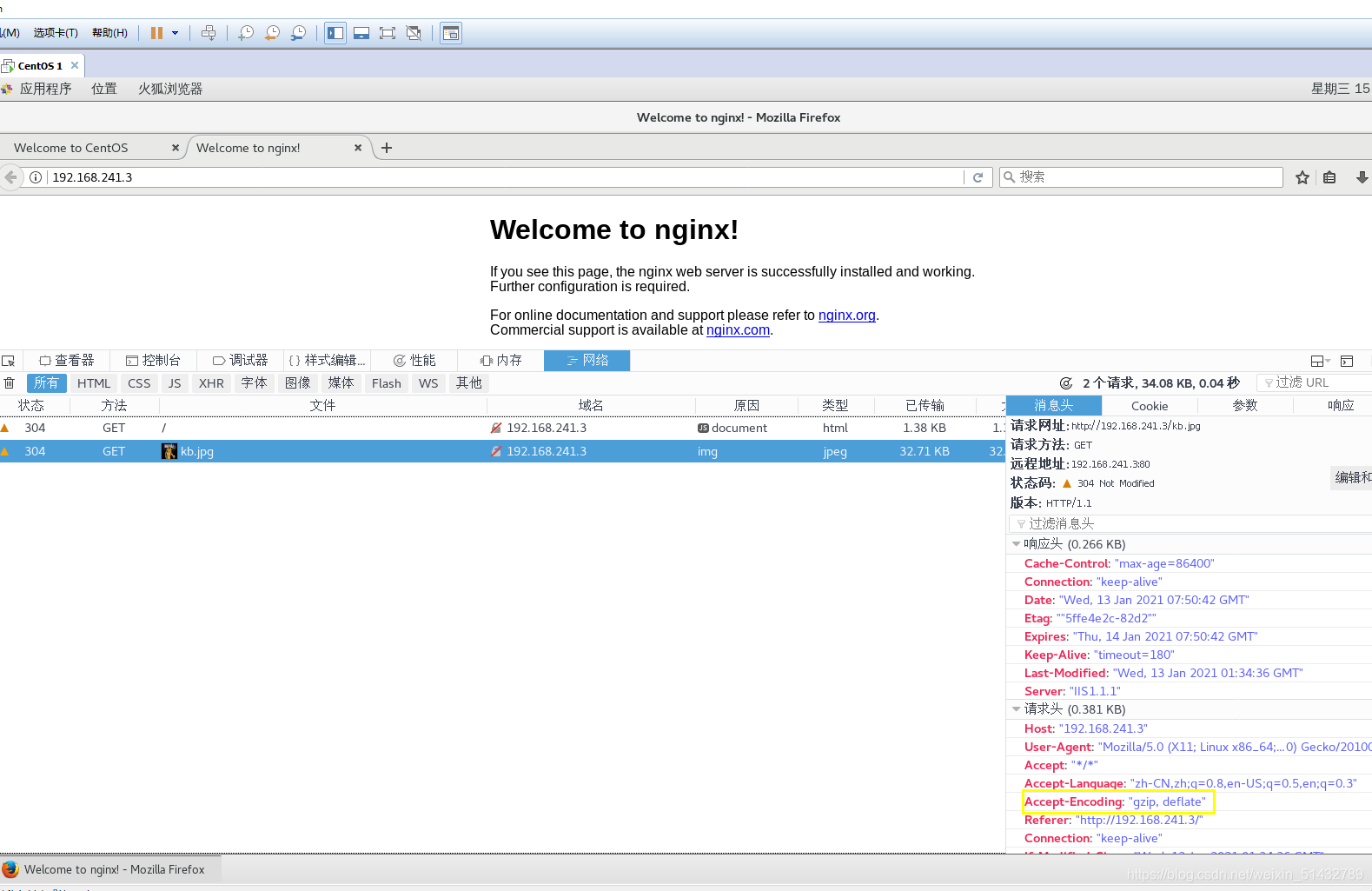Clear network requests with trash icon
The width and height of the screenshot is (1372, 891).
10,383
